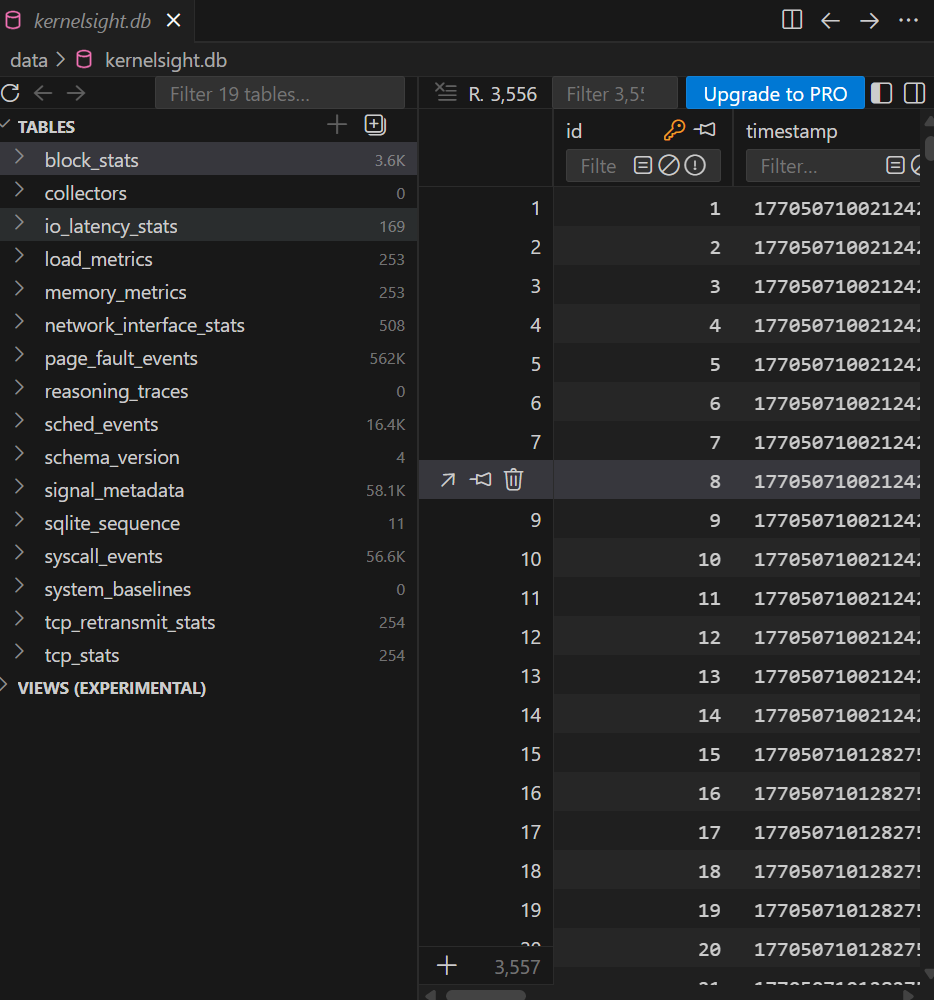
Task: Toggle the left sidebar panel
Action: coord(881,93)
